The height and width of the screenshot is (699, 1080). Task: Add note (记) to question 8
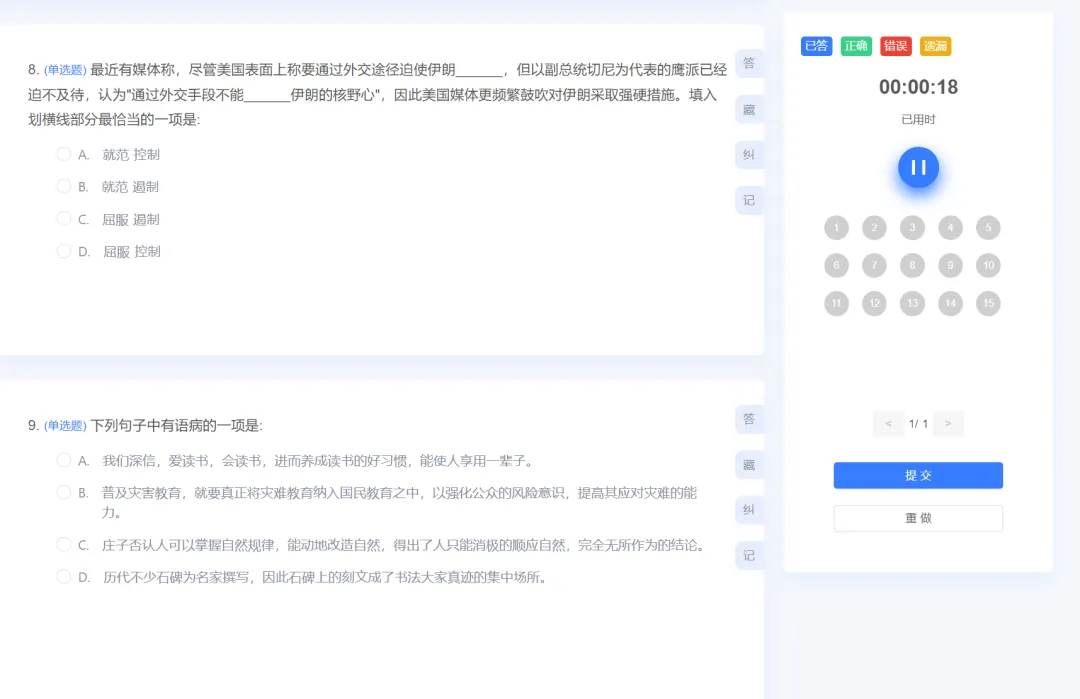tap(749, 200)
